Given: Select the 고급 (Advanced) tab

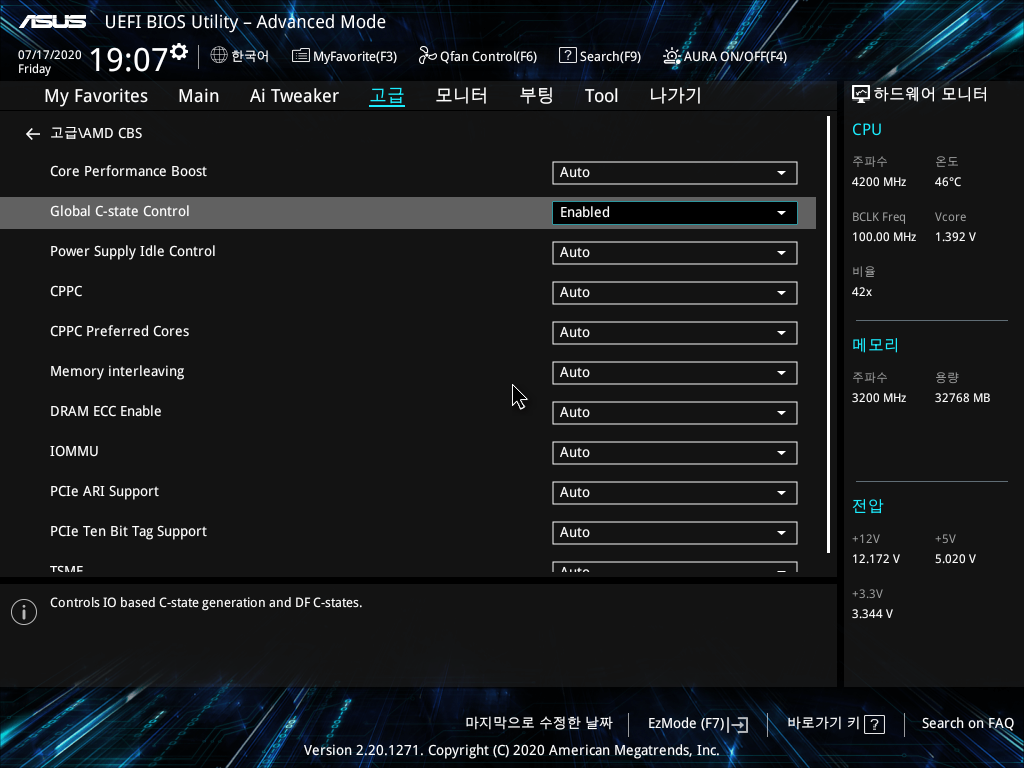Looking at the screenshot, I should tap(387, 96).
